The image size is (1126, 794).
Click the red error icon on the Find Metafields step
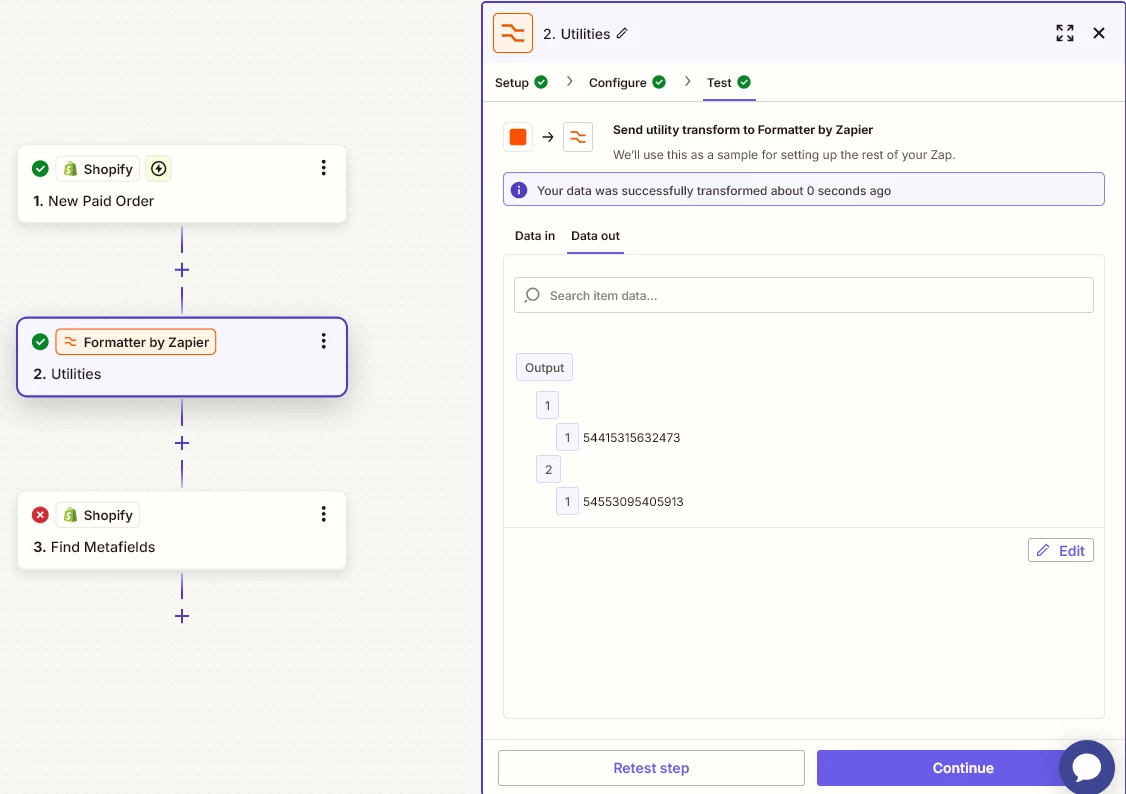[40, 515]
